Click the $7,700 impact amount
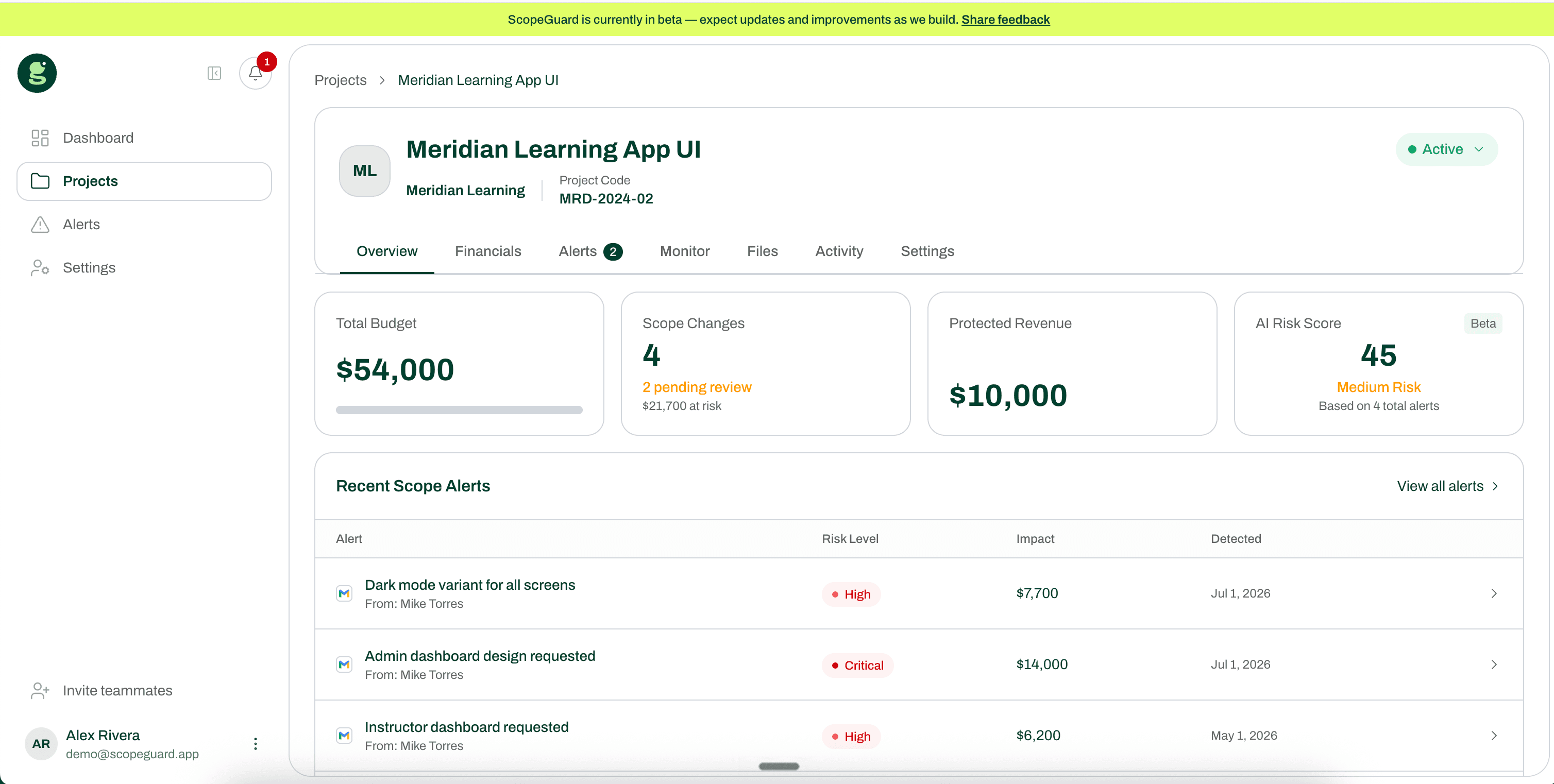Screen dimensions: 1554x784 point(1037,593)
